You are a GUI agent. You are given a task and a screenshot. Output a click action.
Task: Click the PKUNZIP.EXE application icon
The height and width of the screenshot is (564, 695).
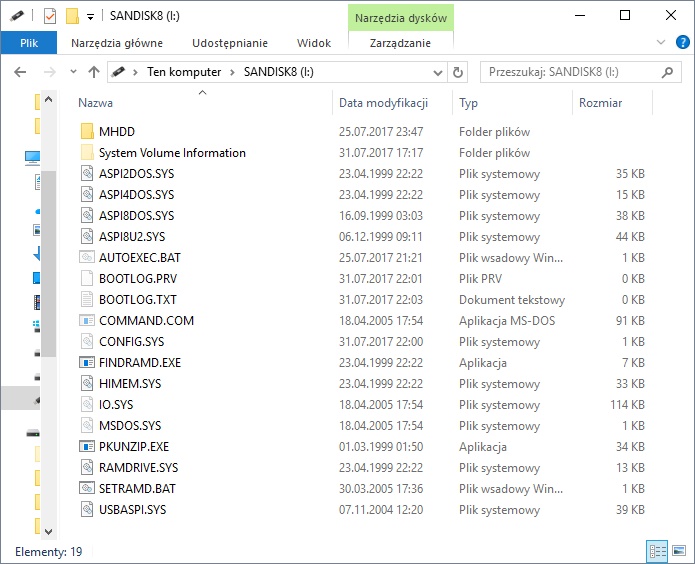tap(87, 446)
